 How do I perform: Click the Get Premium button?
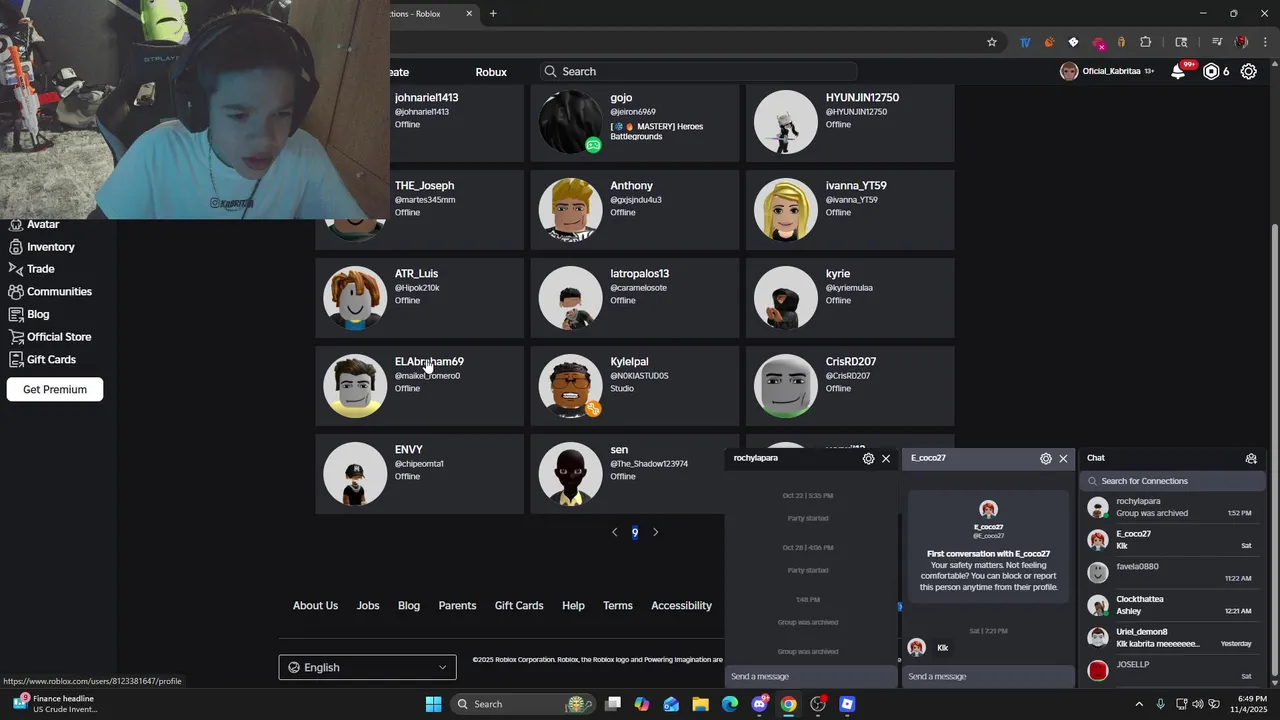[x=55, y=390]
